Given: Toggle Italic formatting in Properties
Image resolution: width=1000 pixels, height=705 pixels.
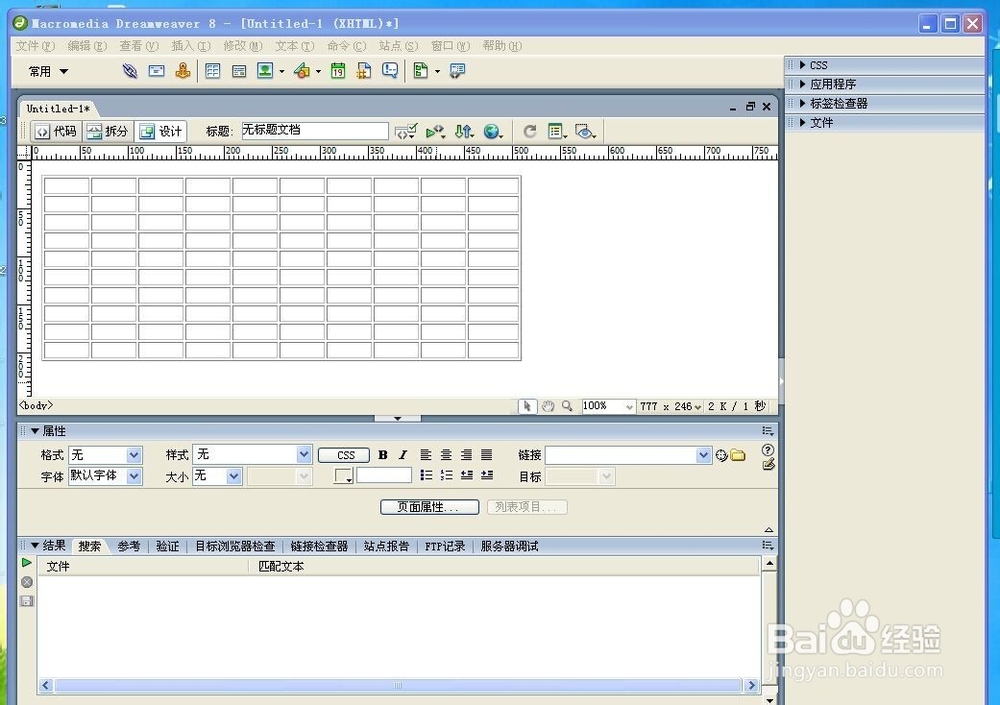Looking at the screenshot, I should click(x=402, y=455).
